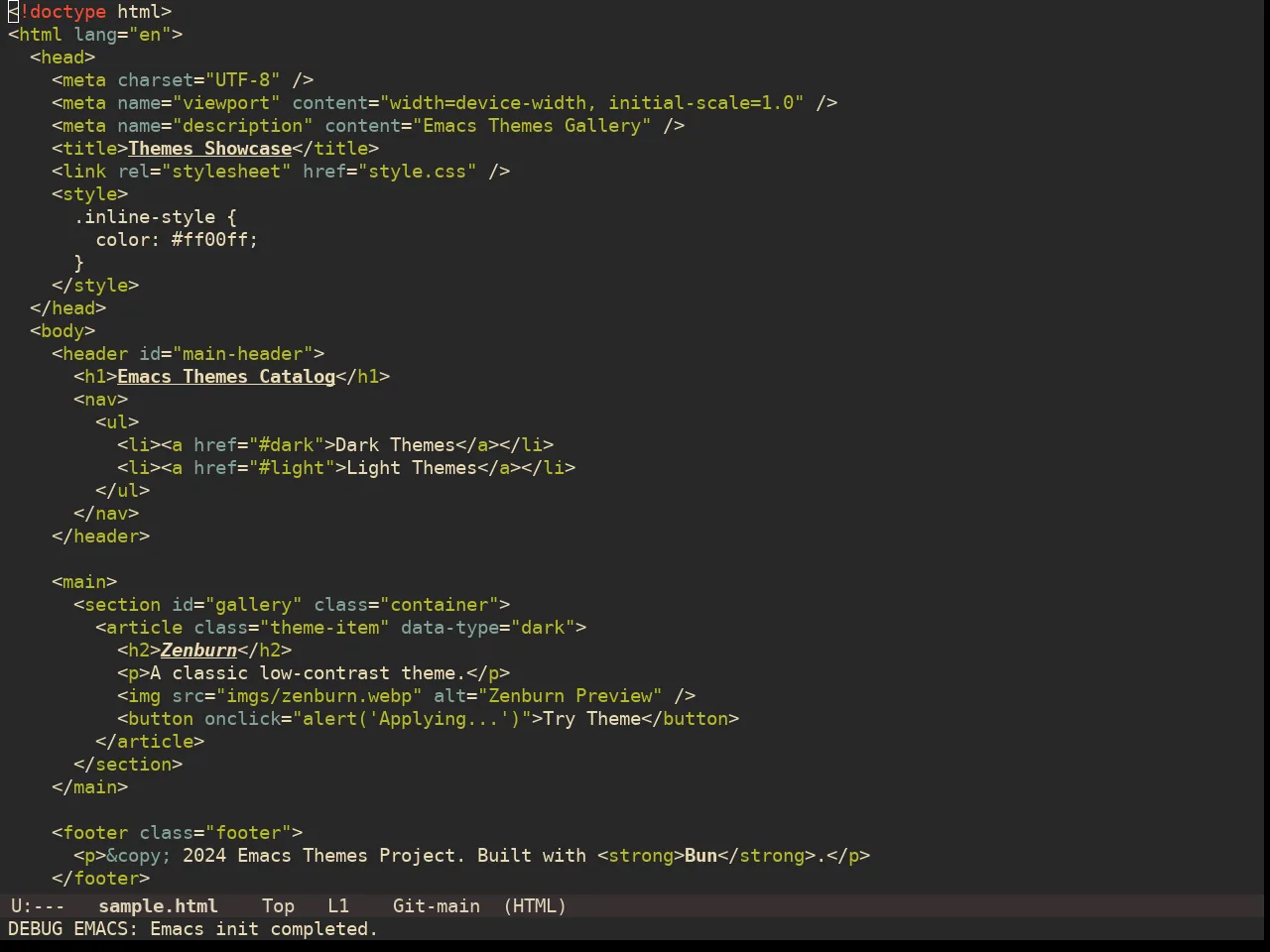Click the opening <style> tag
Viewport: 1270px width, 952px height.
tap(90, 194)
